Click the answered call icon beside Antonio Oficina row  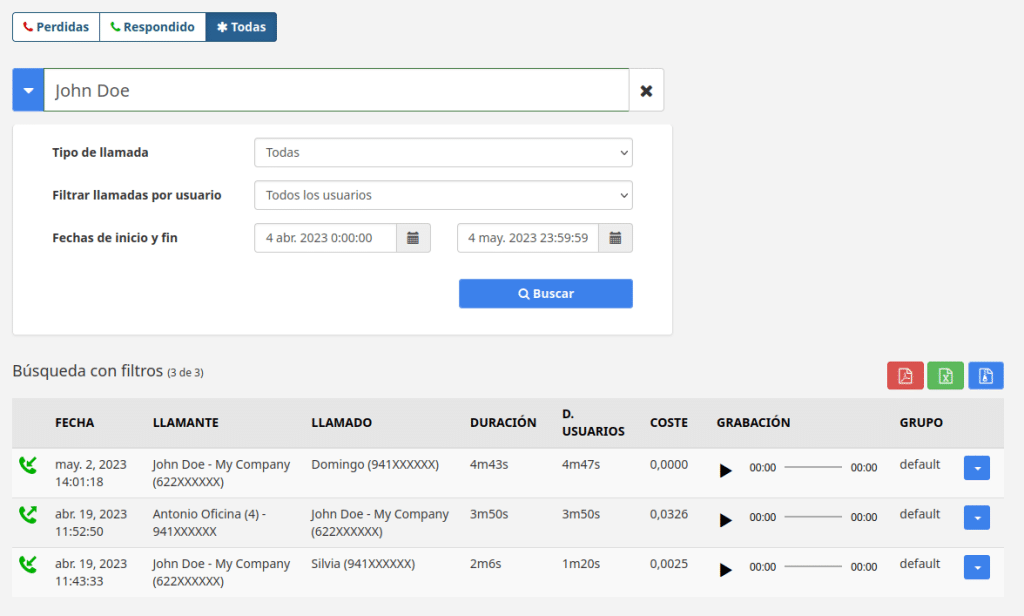(28, 516)
